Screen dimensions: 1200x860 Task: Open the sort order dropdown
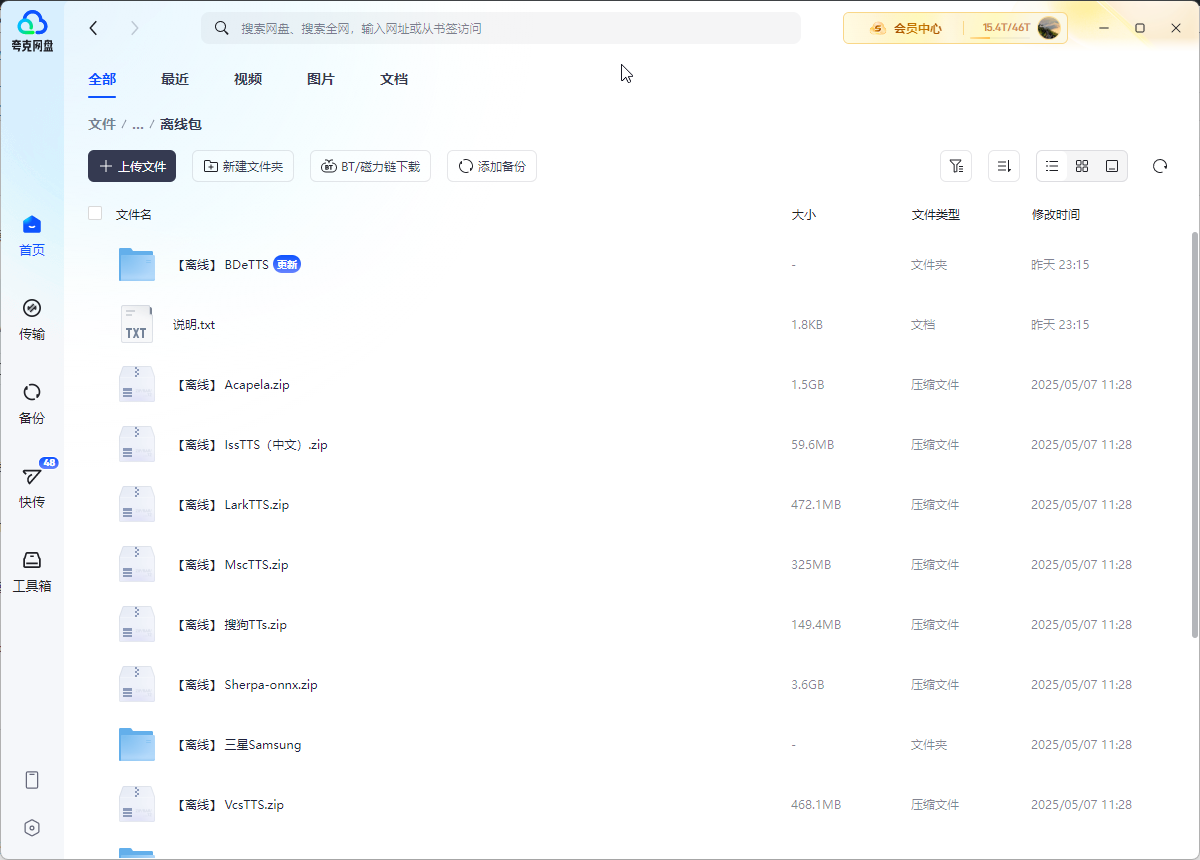pyautogui.click(x=1004, y=166)
